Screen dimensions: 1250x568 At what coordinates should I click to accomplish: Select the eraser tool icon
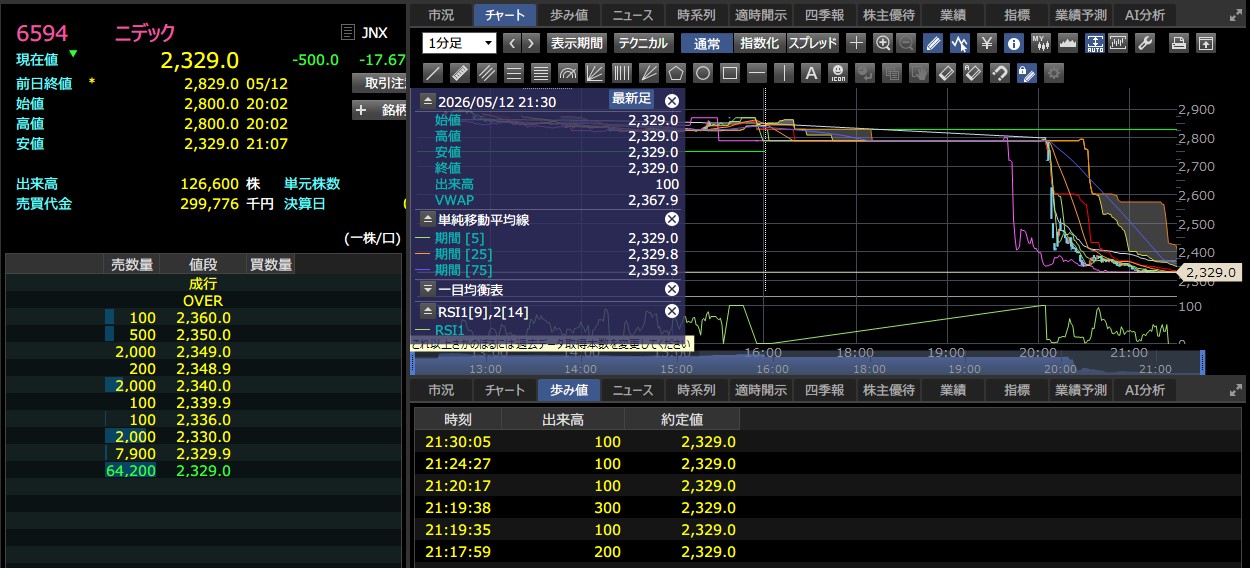[946, 73]
